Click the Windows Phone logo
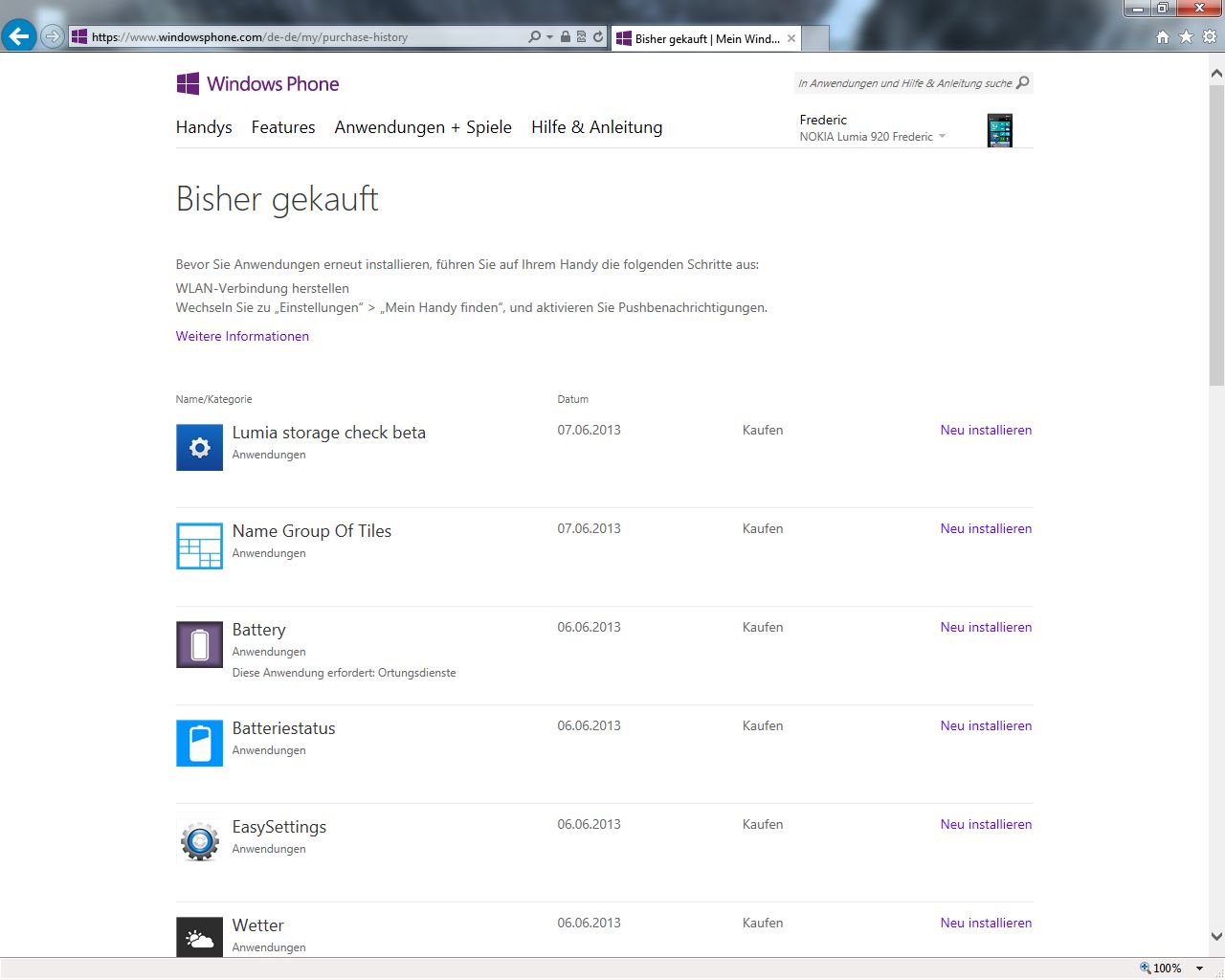 (257, 83)
